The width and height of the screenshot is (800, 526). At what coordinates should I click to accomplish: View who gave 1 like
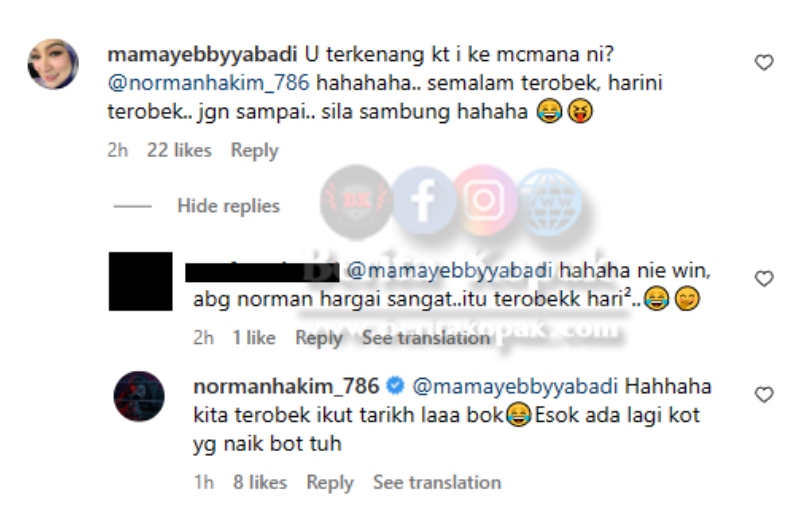(x=254, y=337)
